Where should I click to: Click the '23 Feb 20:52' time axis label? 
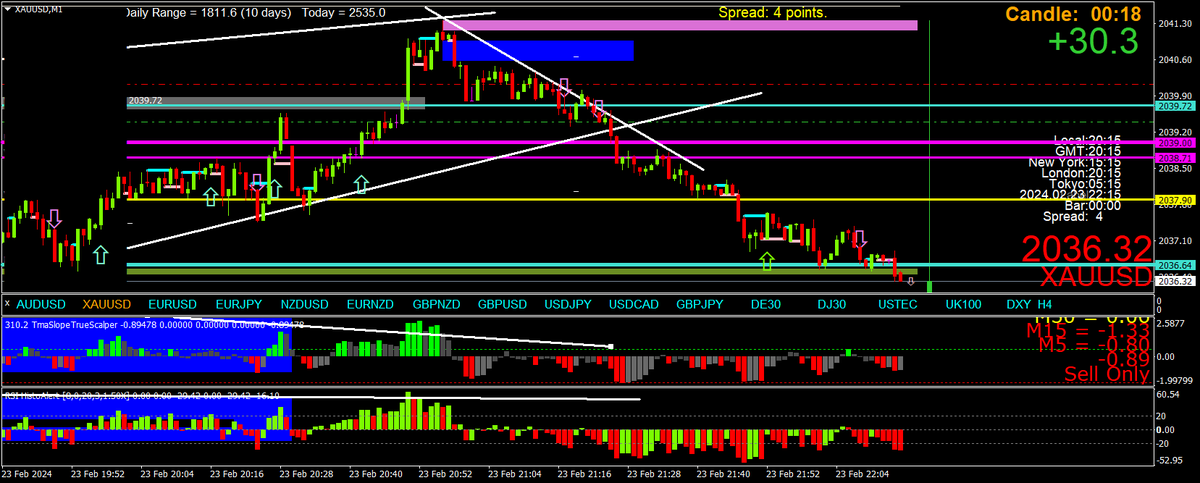tap(446, 475)
